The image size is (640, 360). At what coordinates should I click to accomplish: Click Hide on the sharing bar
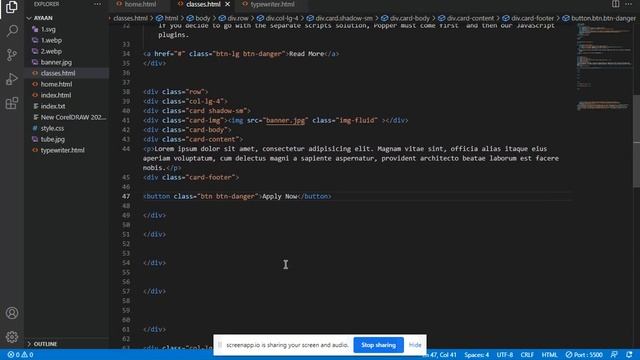click(415, 345)
